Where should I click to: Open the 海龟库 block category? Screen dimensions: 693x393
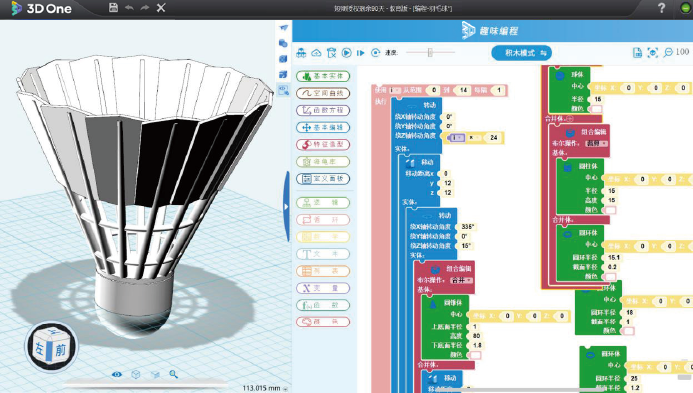323,162
